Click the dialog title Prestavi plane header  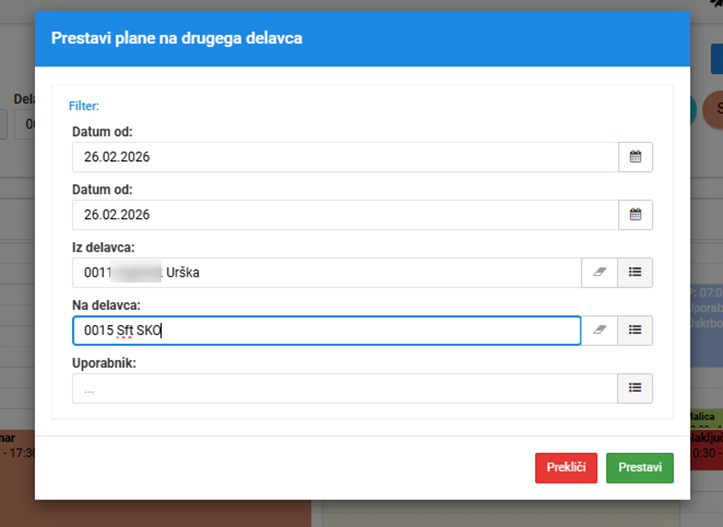click(x=176, y=38)
